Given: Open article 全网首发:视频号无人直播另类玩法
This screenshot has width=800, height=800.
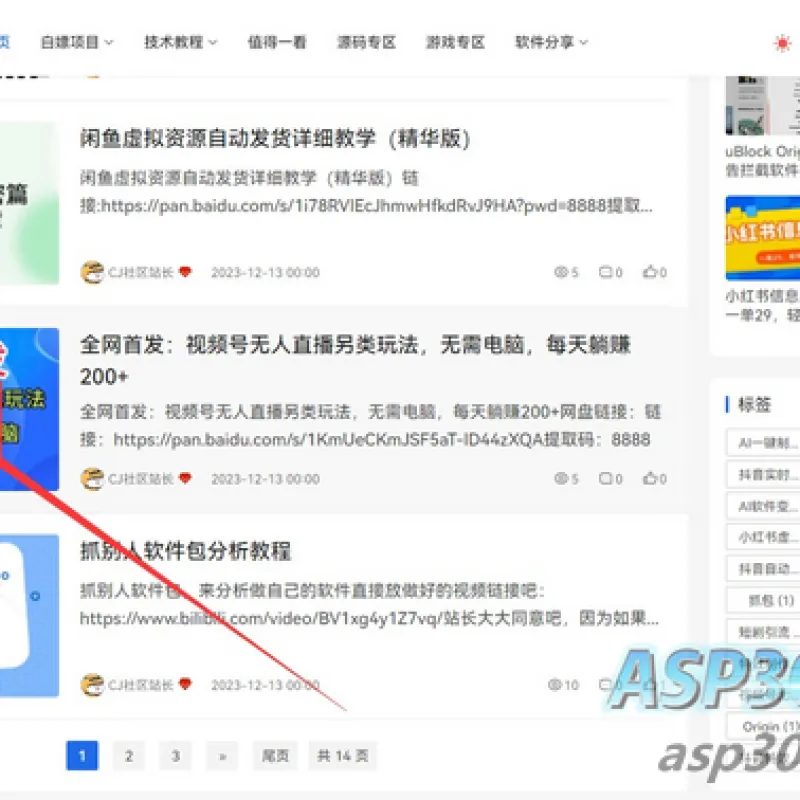Looking at the screenshot, I should coord(355,360).
